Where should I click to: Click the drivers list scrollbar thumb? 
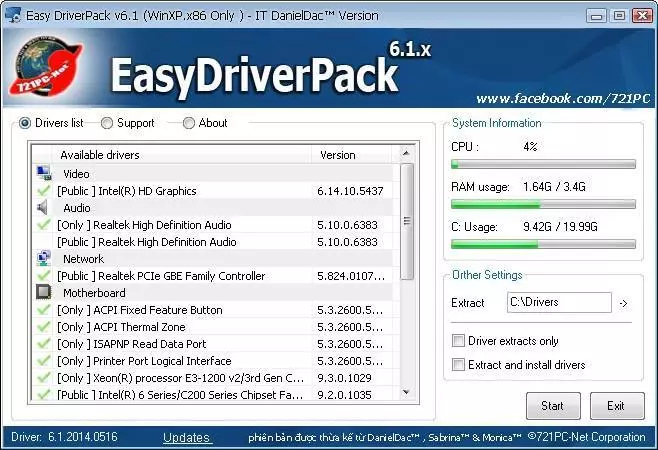[x=407, y=221]
